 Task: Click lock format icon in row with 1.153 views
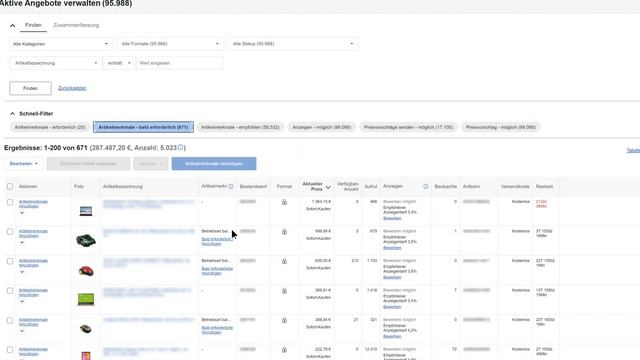tap(284, 261)
